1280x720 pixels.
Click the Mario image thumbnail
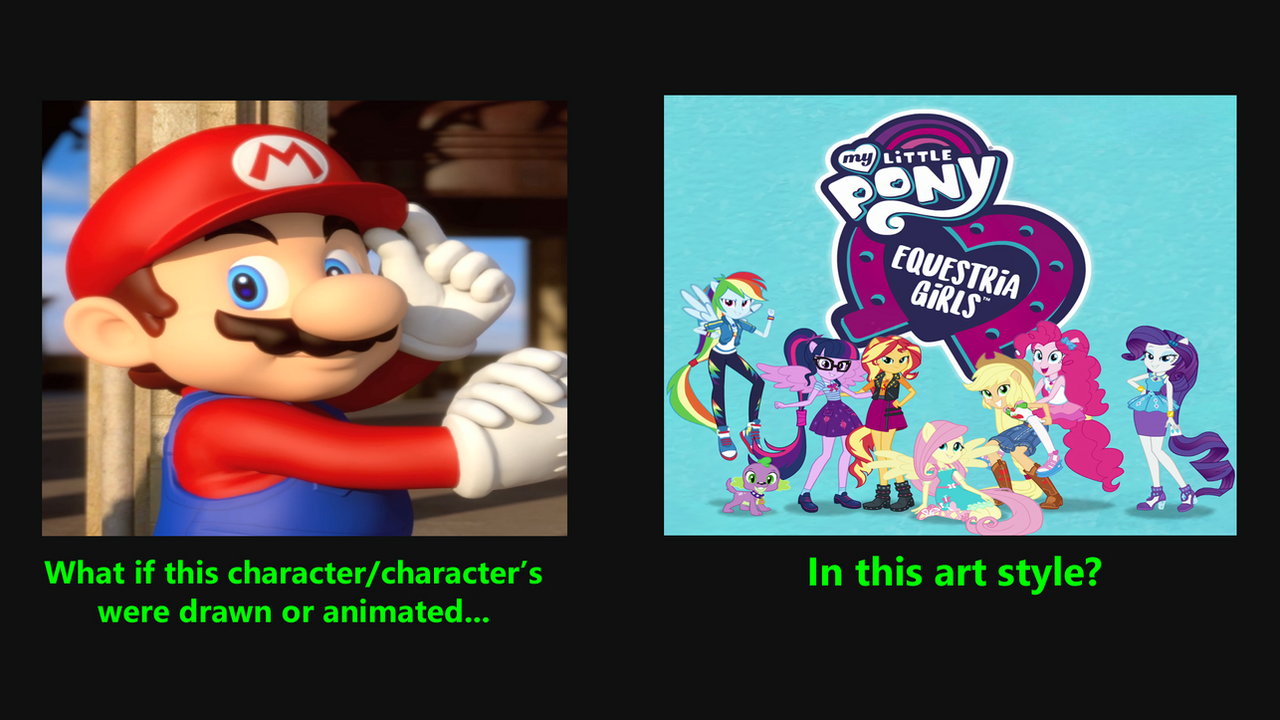304,318
